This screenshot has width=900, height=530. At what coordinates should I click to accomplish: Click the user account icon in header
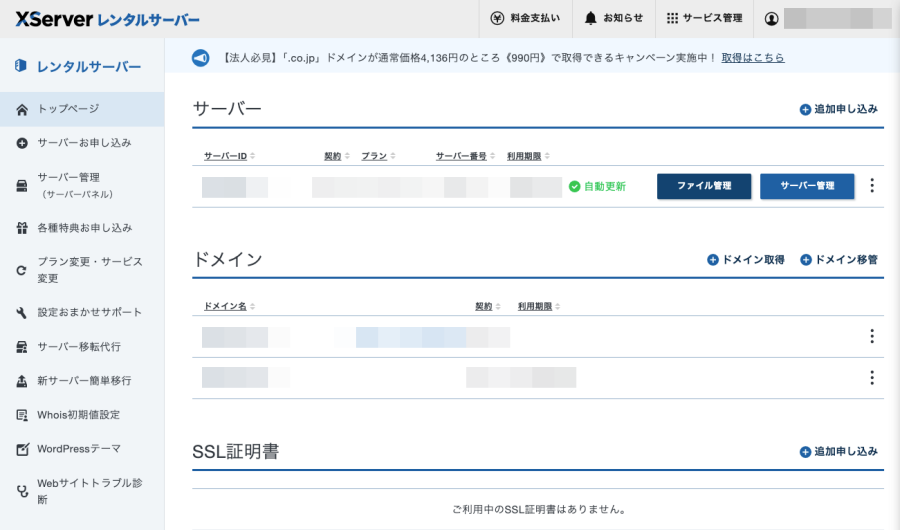[771, 19]
